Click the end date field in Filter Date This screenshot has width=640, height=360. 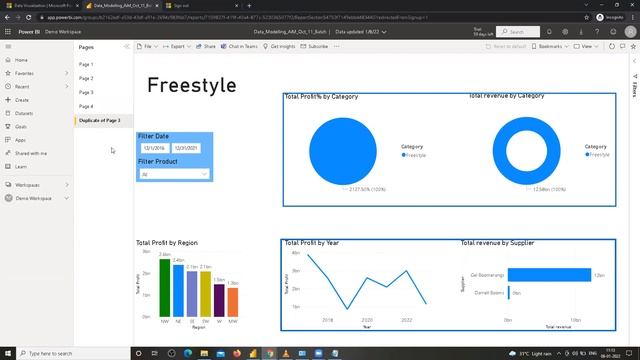click(x=186, y=148)
